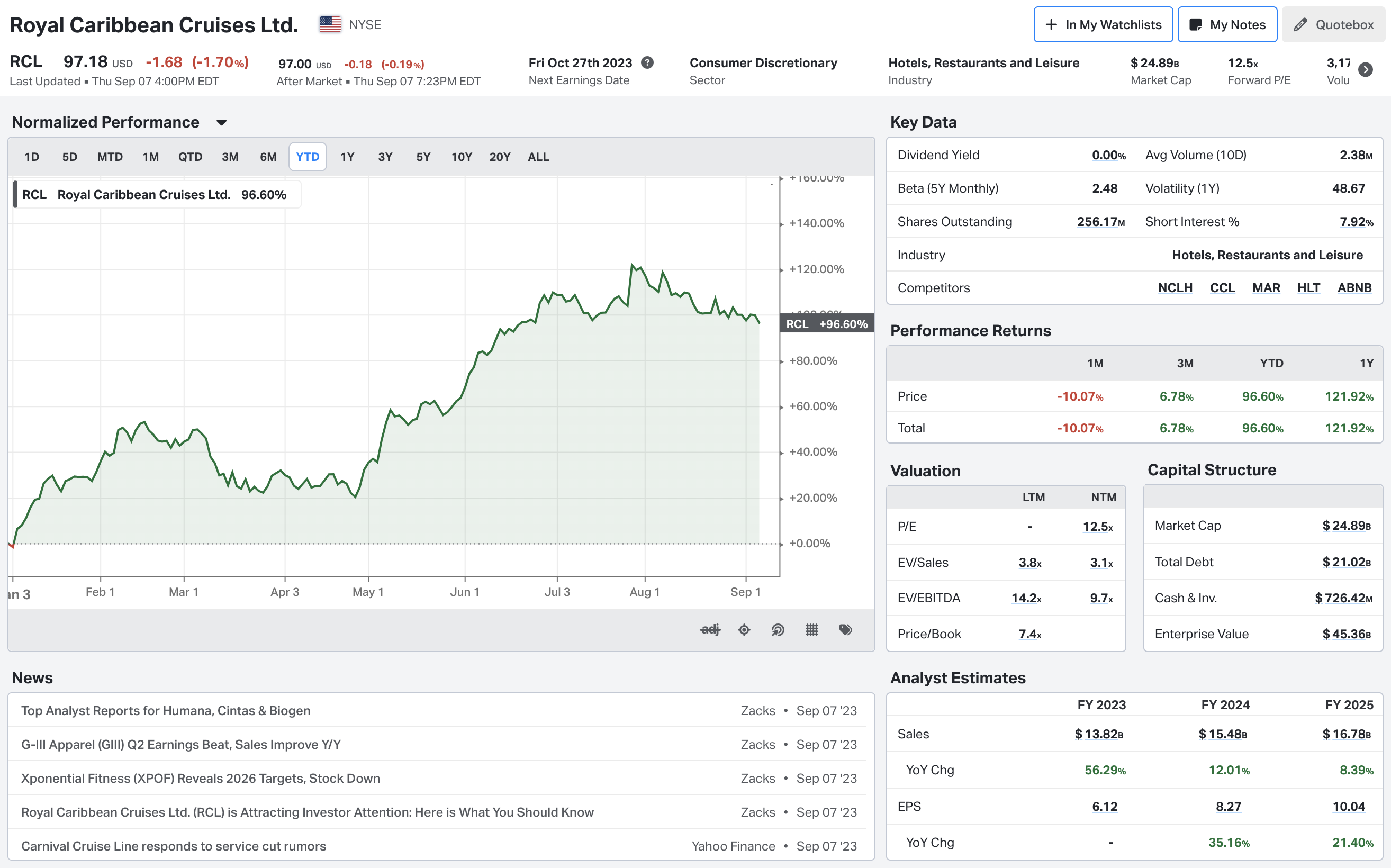Select the 1M chart time range
Viewport: 1391px width, 868px height.
[x=150, y=157]
